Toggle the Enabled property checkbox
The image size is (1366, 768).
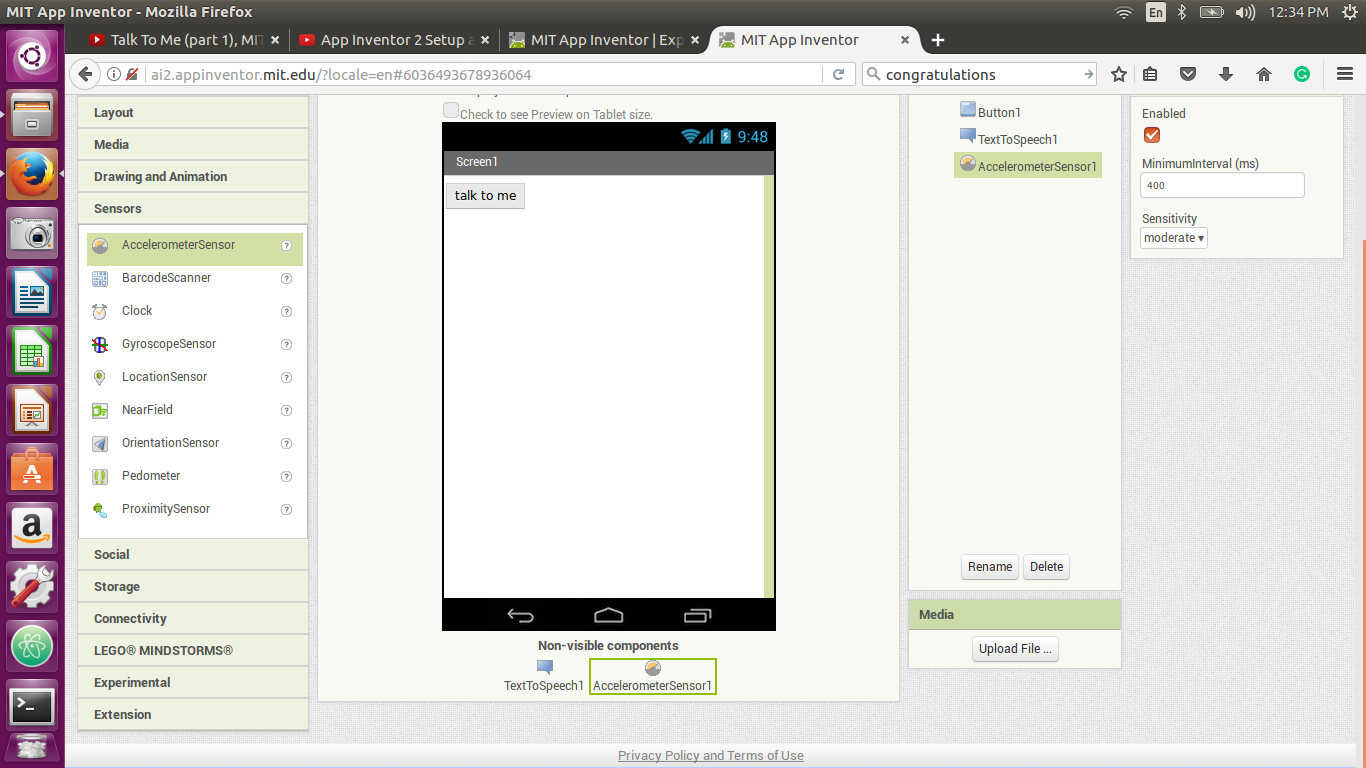tap(1152, 135)
